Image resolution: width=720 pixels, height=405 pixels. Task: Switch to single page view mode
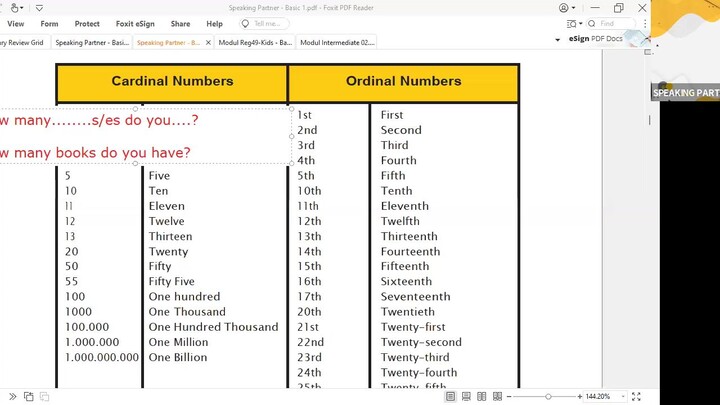point(451,397)
